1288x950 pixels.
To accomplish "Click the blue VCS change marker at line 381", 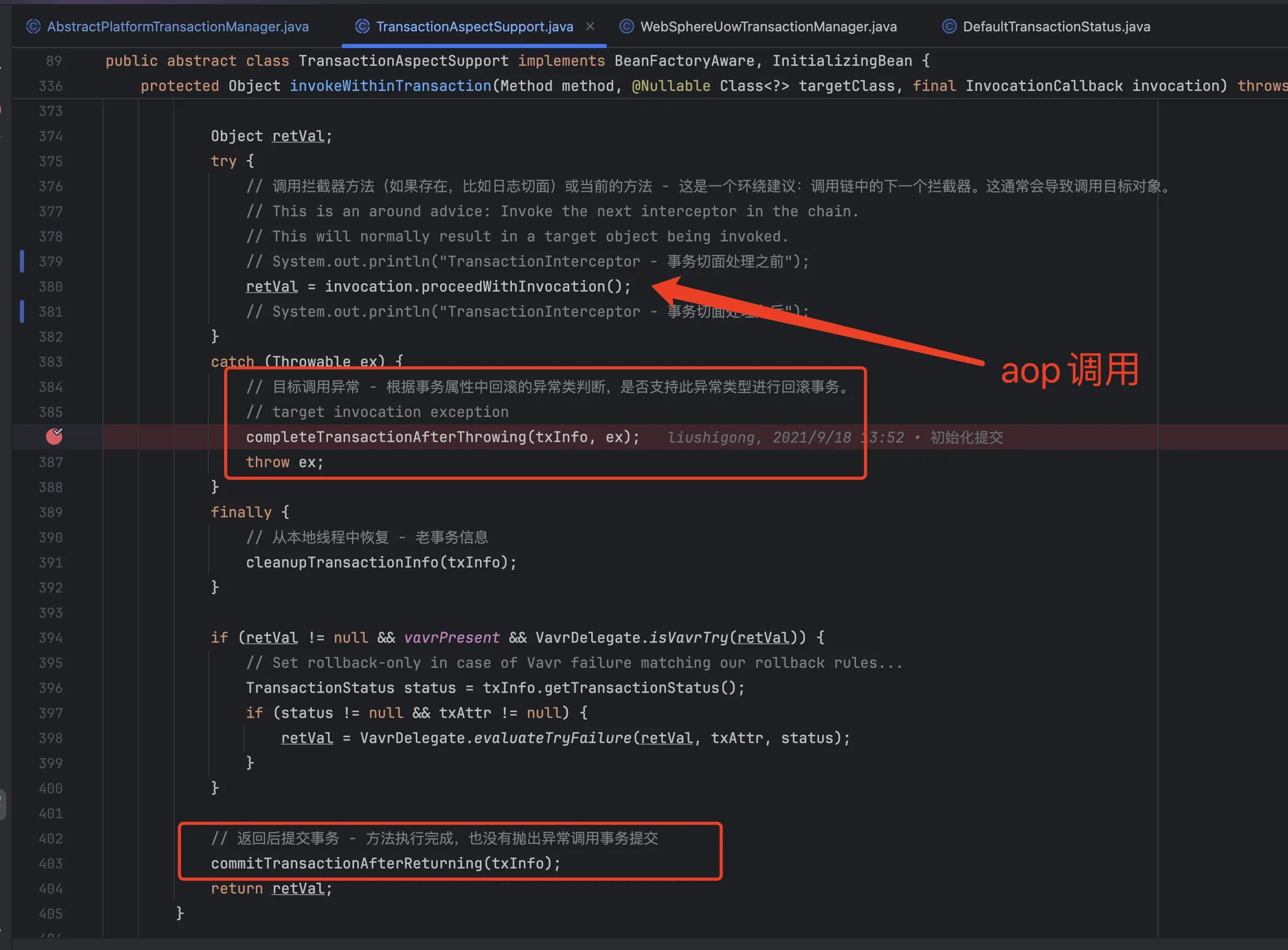I will tap(22, 311).
